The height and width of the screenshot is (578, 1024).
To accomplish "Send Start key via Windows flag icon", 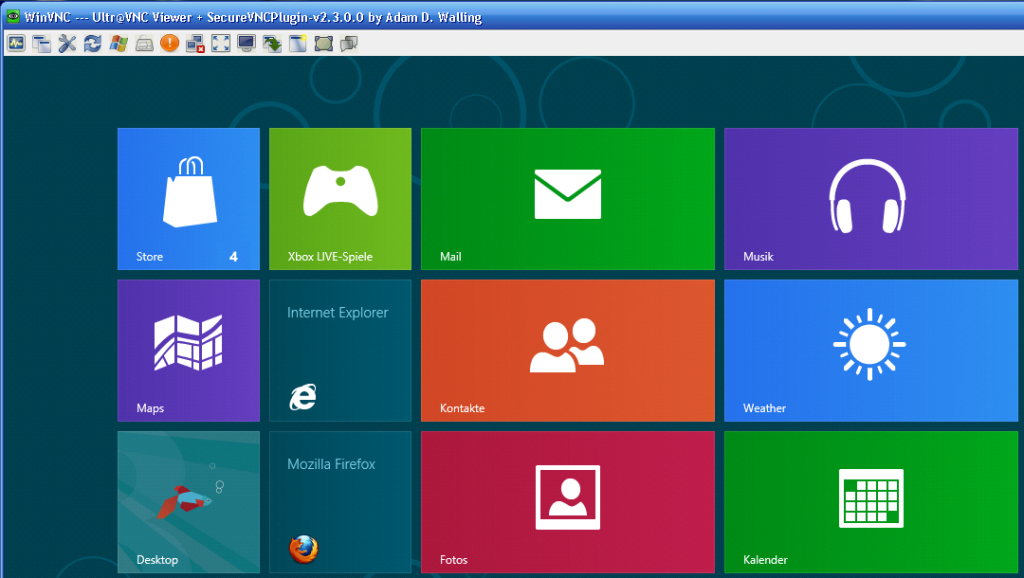I will [x=118, y=44].
